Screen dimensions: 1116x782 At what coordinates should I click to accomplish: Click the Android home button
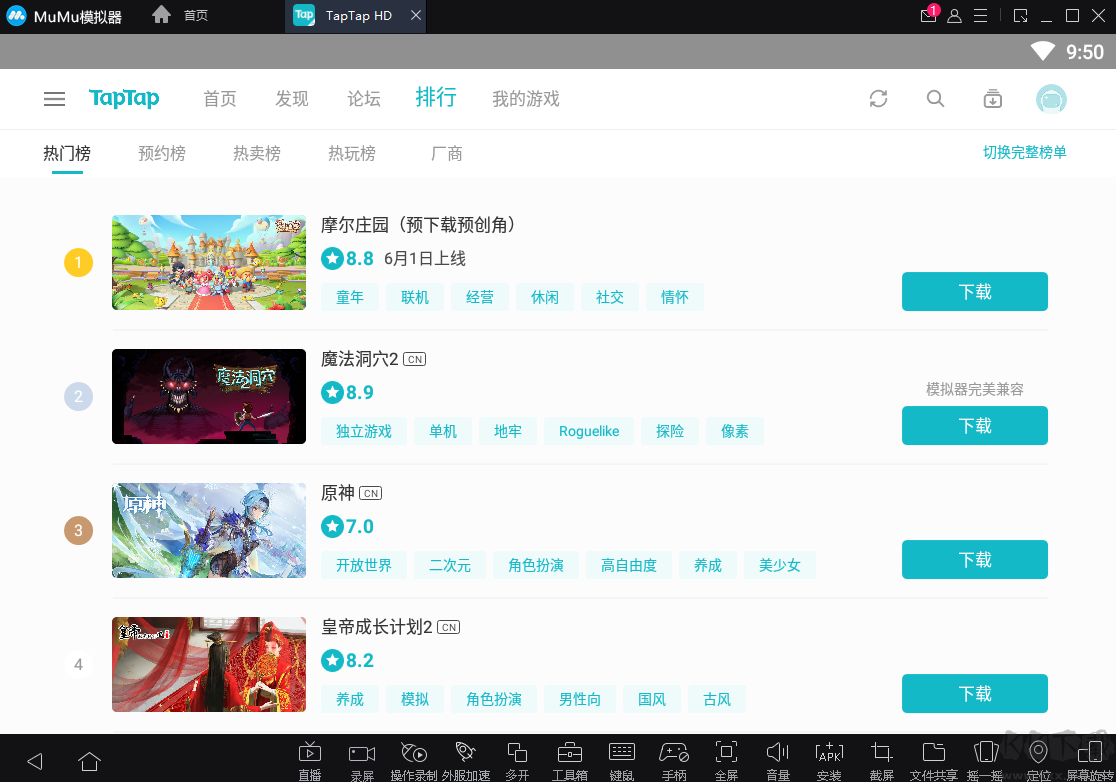click(89, 761)
